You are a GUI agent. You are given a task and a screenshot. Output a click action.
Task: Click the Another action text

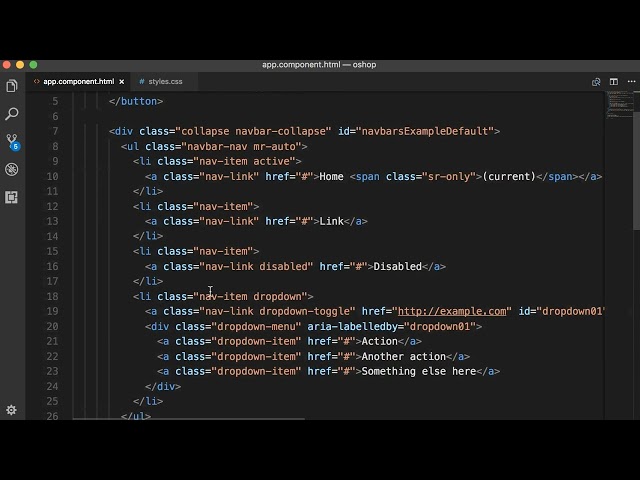(x=404, y=356)
